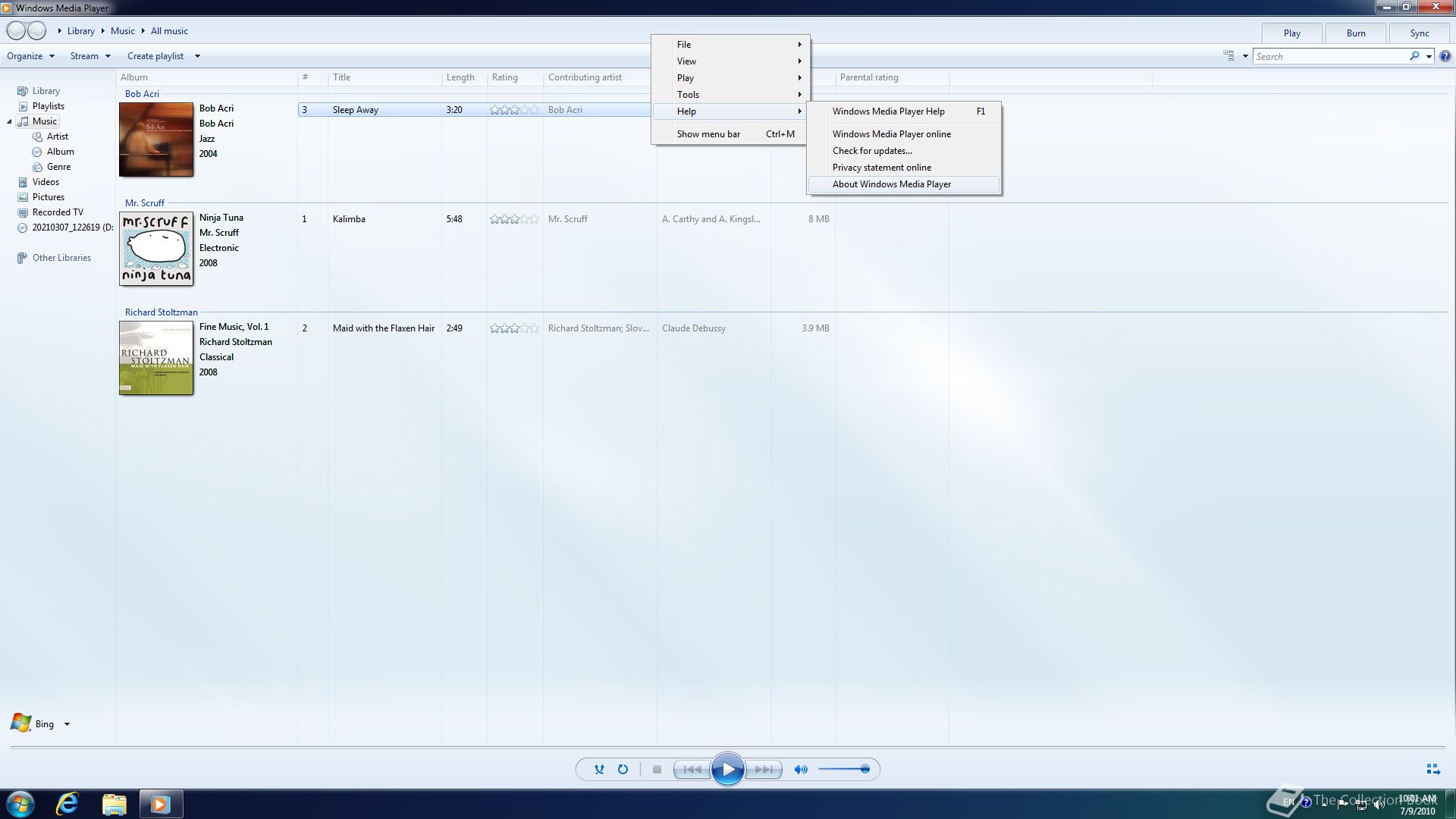The width and height of the screenshot is (1456, 819).
Task: Click the Previous track button
Action: (x=692, y=769)
